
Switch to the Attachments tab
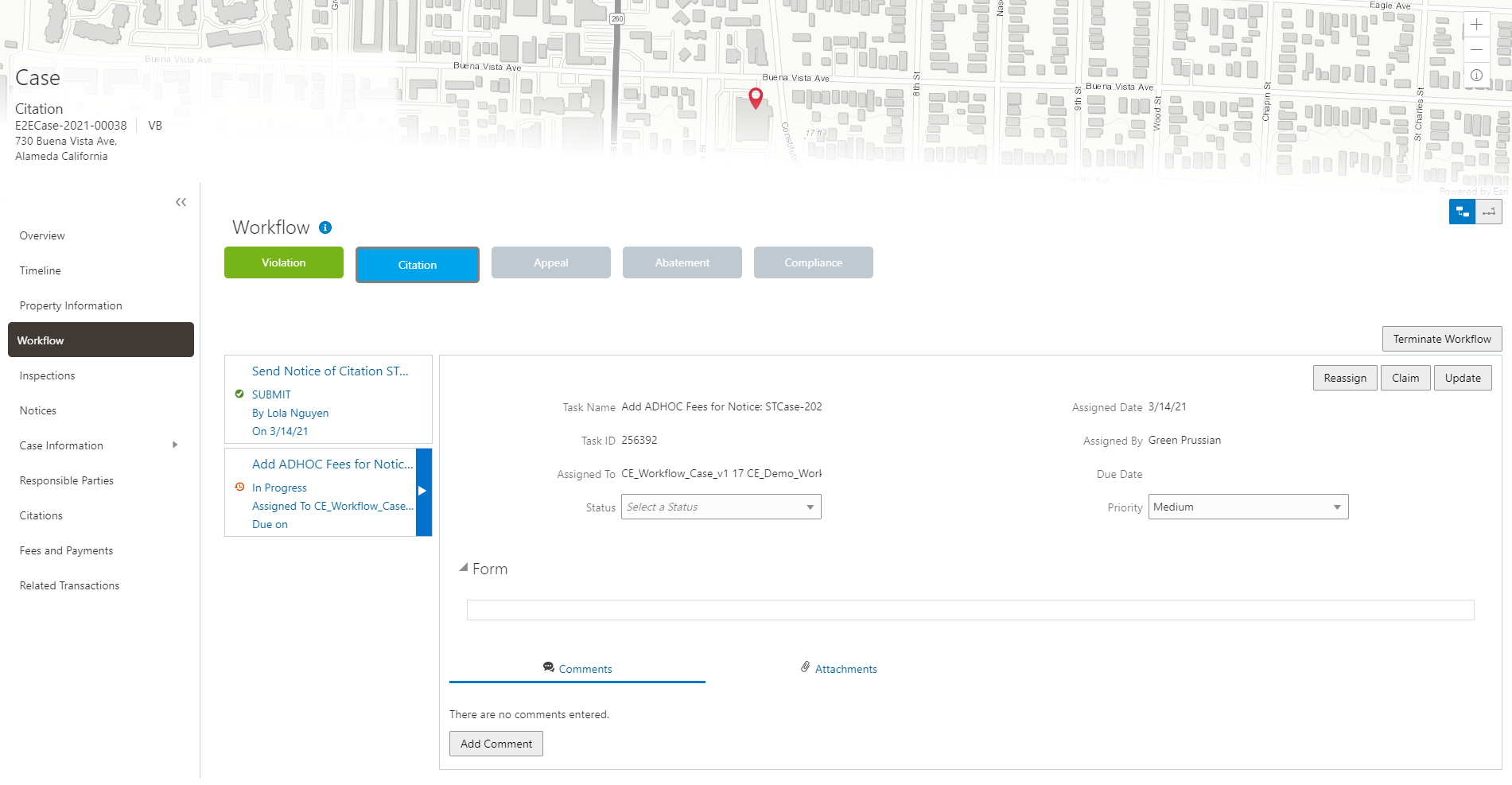coord(845,668)
